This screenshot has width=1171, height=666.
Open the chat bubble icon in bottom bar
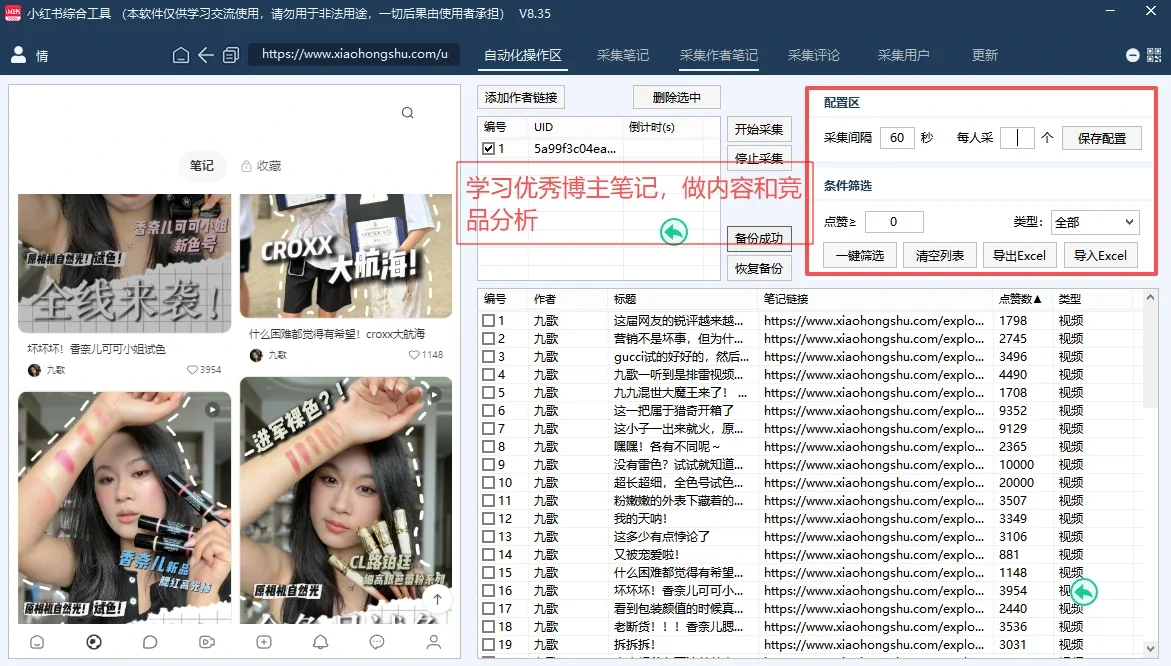coord(150,642)
